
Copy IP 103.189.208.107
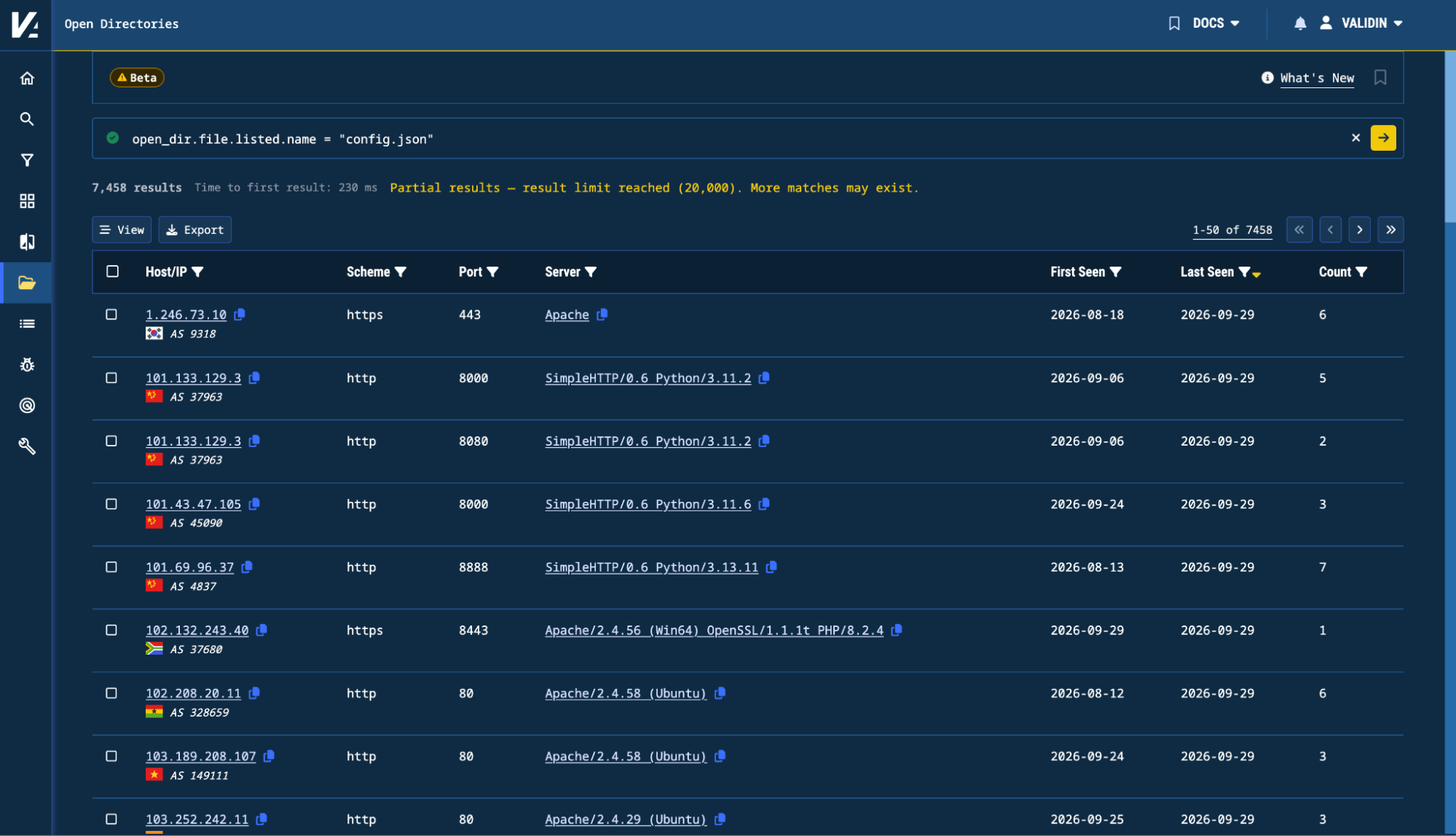tap(269, 757)
